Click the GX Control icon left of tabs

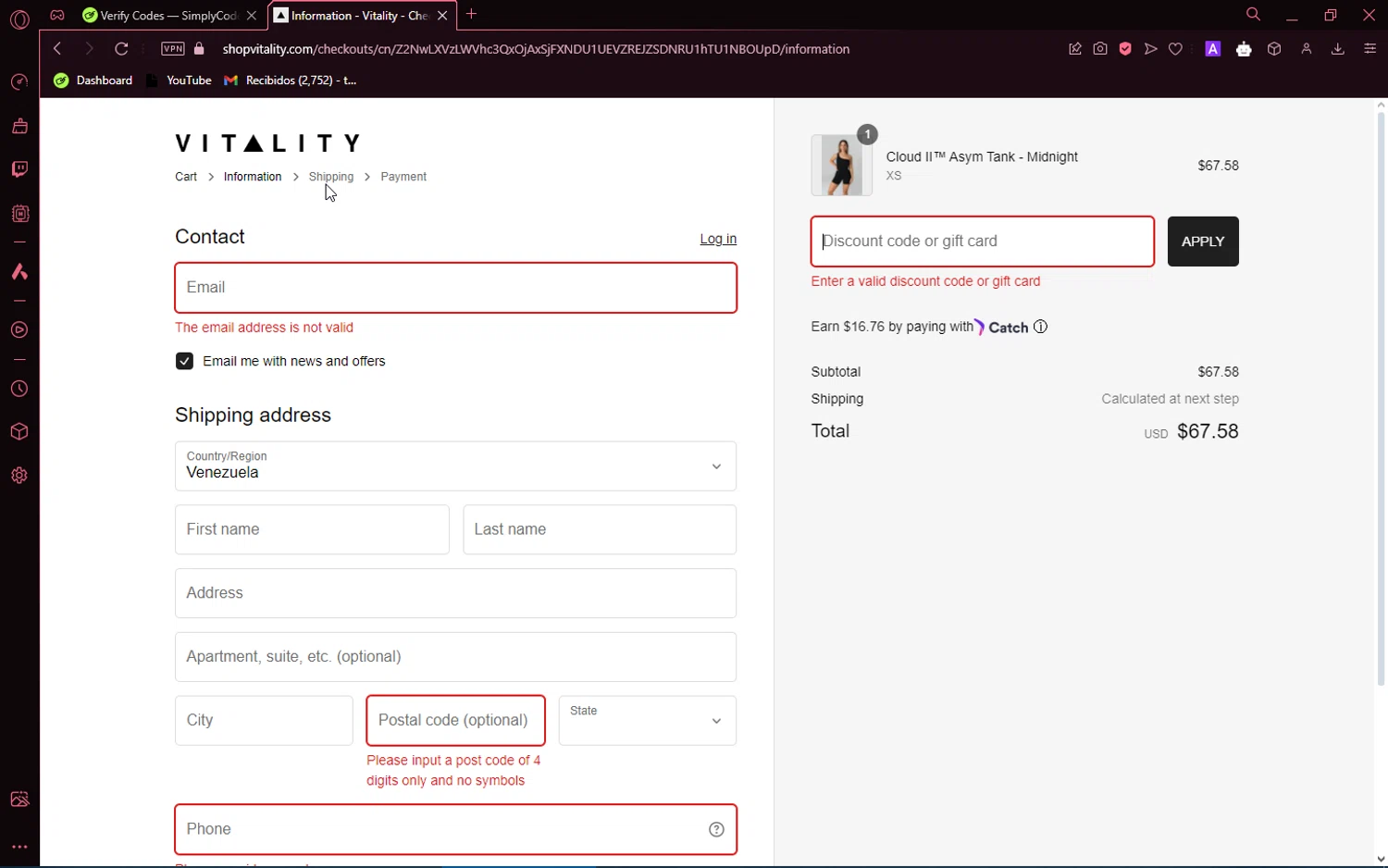[57, 16]
